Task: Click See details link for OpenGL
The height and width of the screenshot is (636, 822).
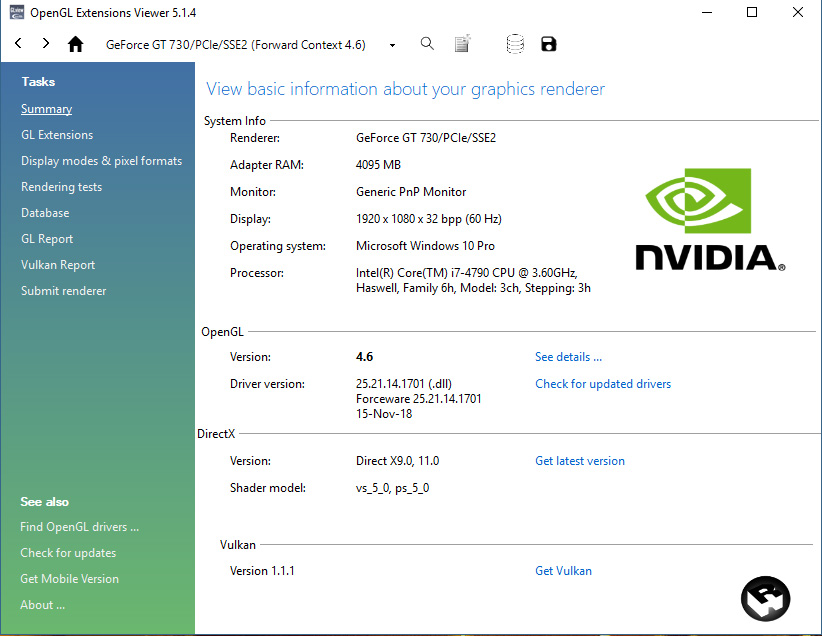Action: [x=568, y=357]
